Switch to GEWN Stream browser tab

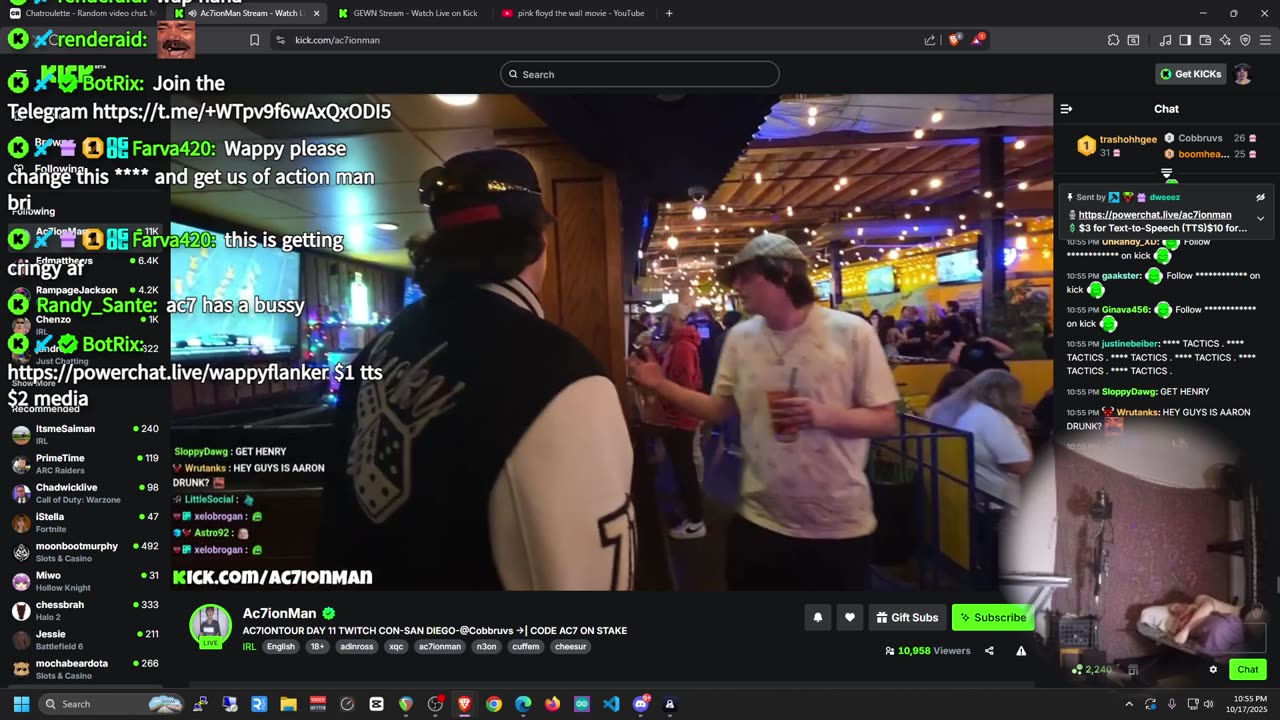tap(408, 13)
